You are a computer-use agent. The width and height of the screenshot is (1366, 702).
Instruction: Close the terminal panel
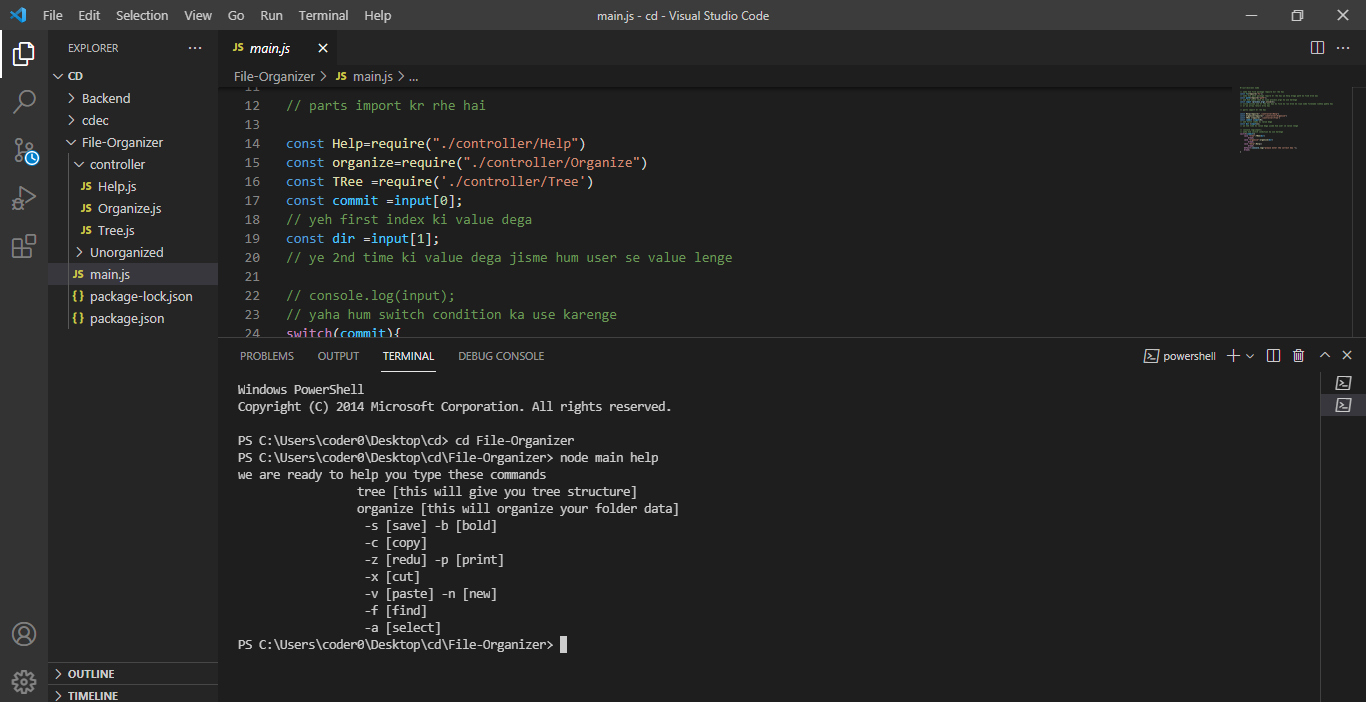[1347, 356]
